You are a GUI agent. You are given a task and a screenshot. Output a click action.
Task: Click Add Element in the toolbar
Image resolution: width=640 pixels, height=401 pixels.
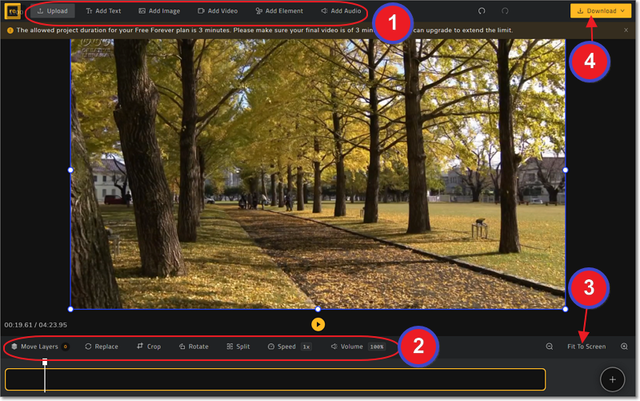click(279, 11)
